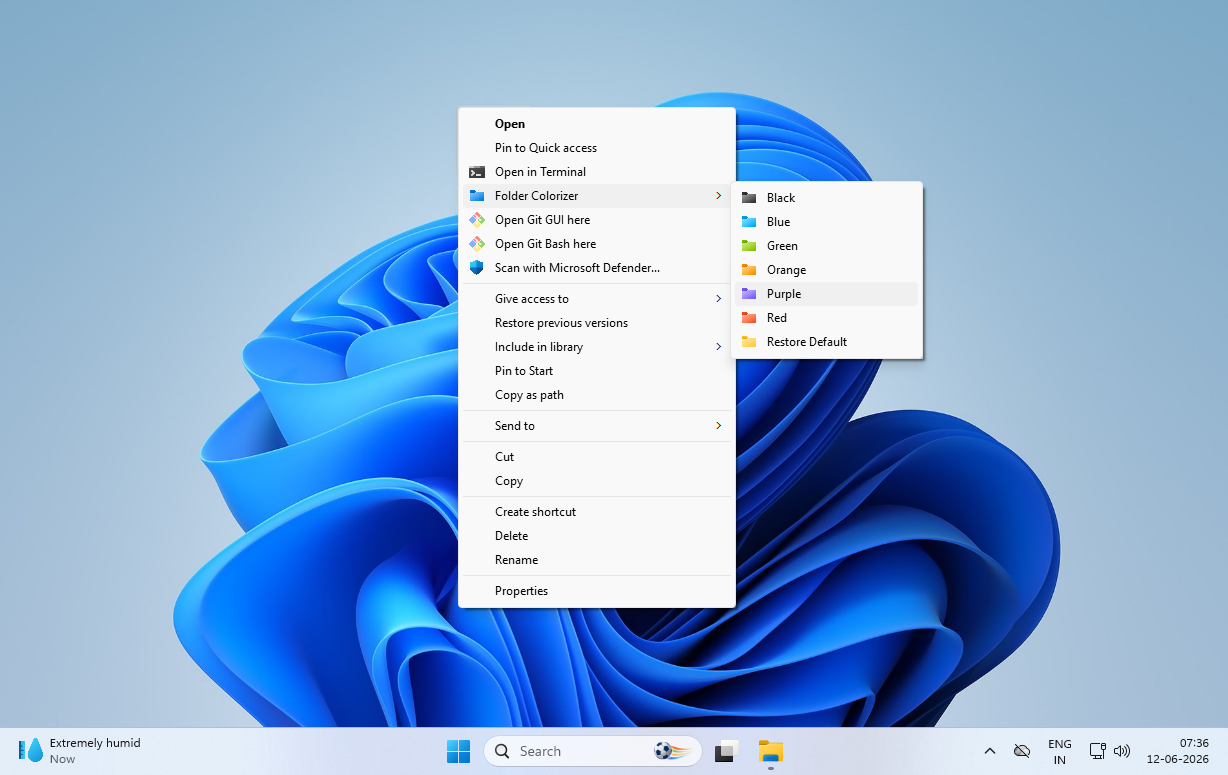
Task: Open the Extremely humid weather widget
Action: coord(80,751)
